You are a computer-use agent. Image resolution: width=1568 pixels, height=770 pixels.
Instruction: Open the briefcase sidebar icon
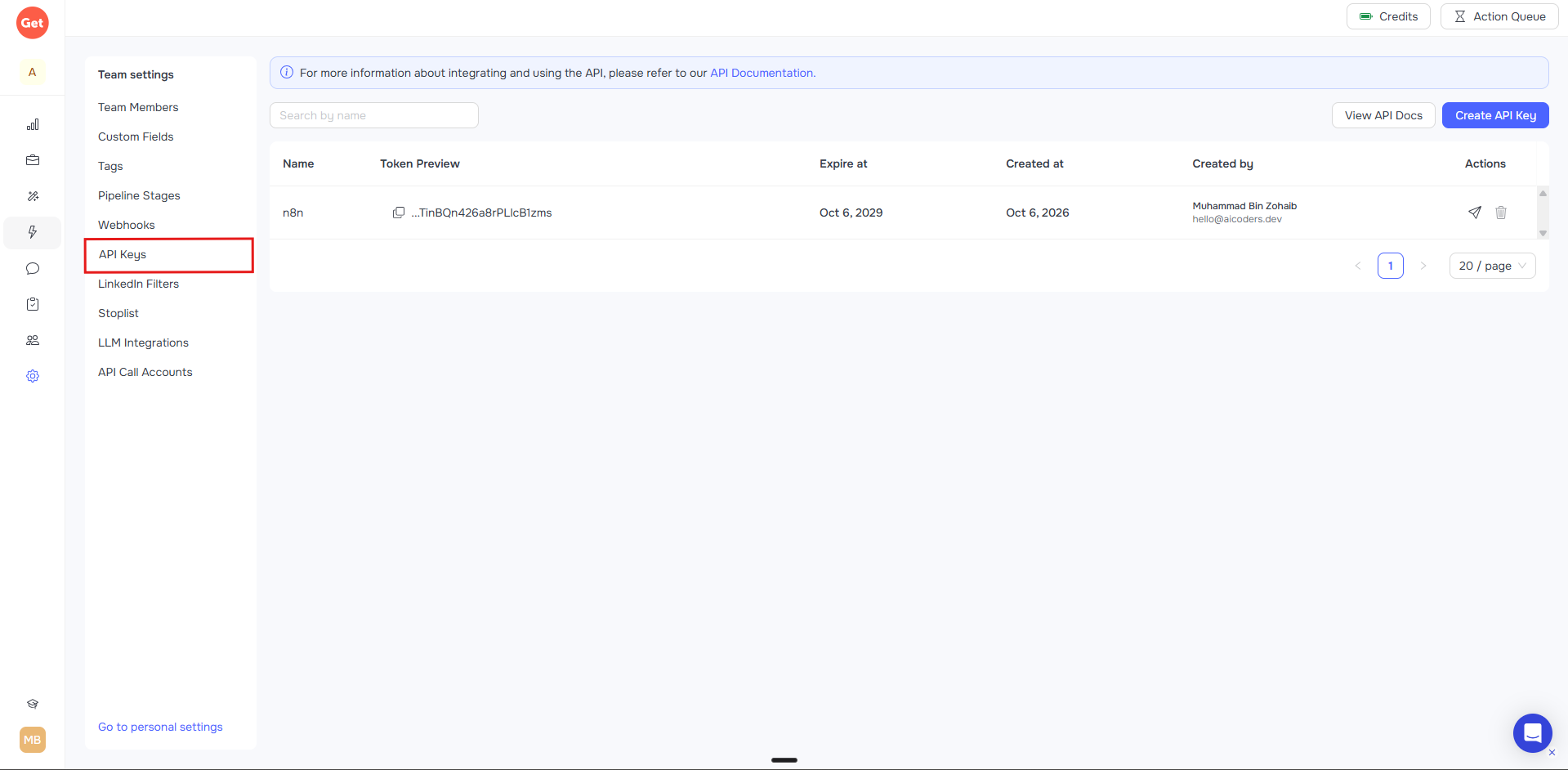pyautogui.click(x=33, y=160)
